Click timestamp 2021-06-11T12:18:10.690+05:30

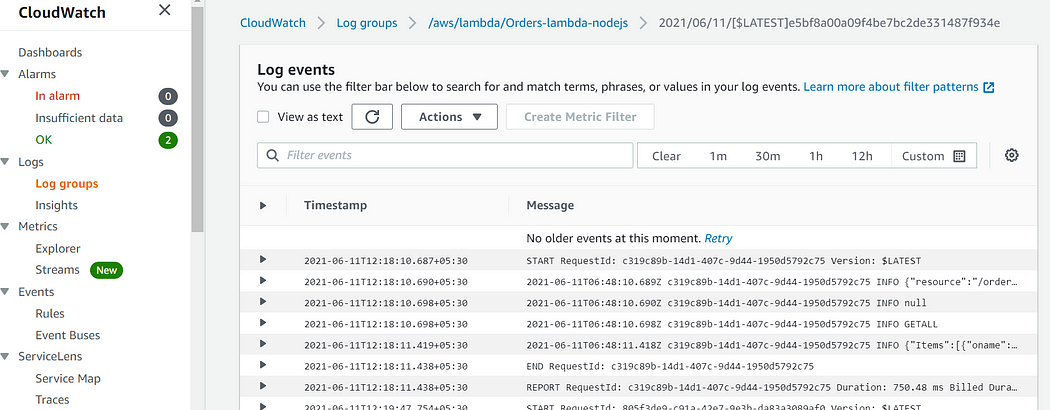[386, 281]
